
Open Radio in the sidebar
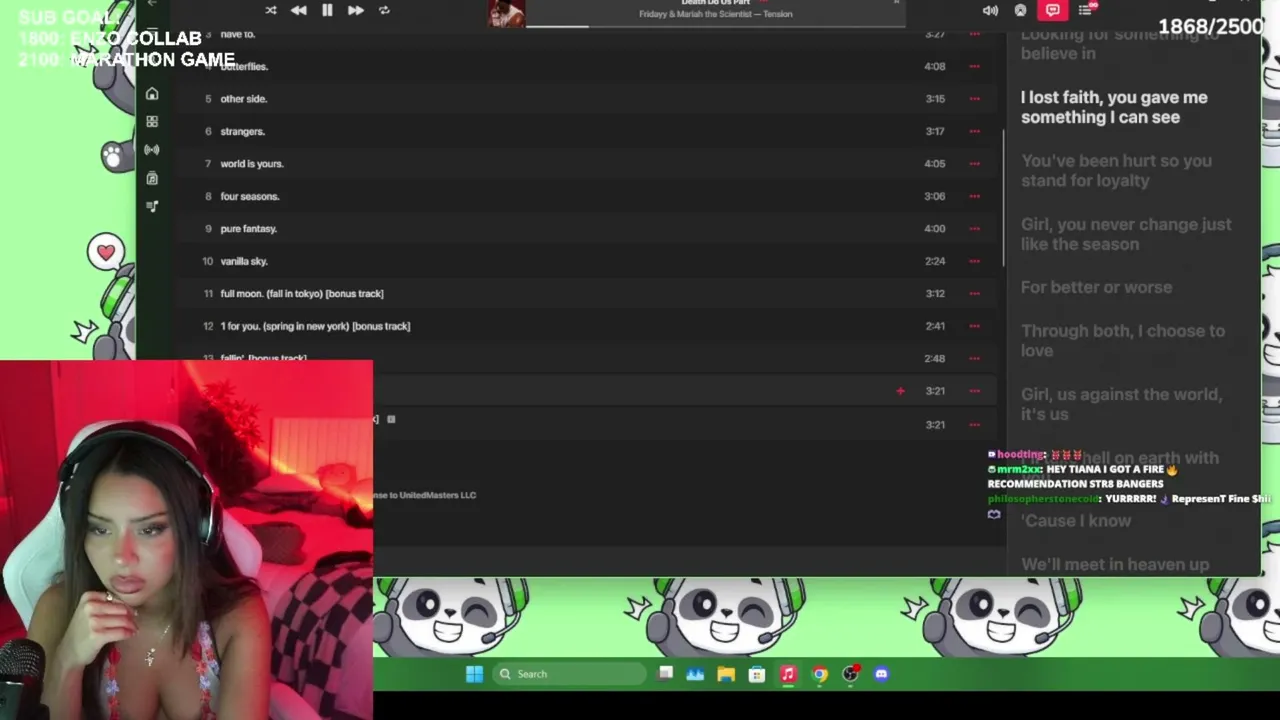152,150
